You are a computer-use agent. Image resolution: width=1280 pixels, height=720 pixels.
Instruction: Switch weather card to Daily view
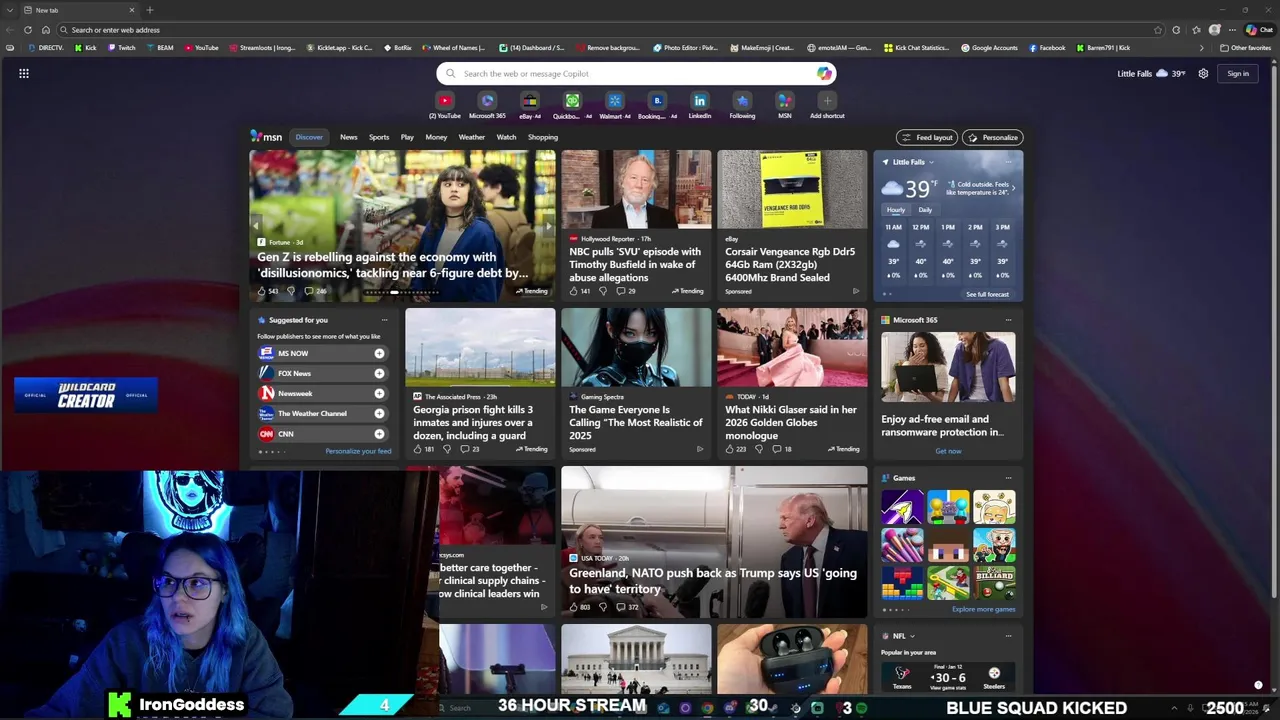tap(925, 210)
